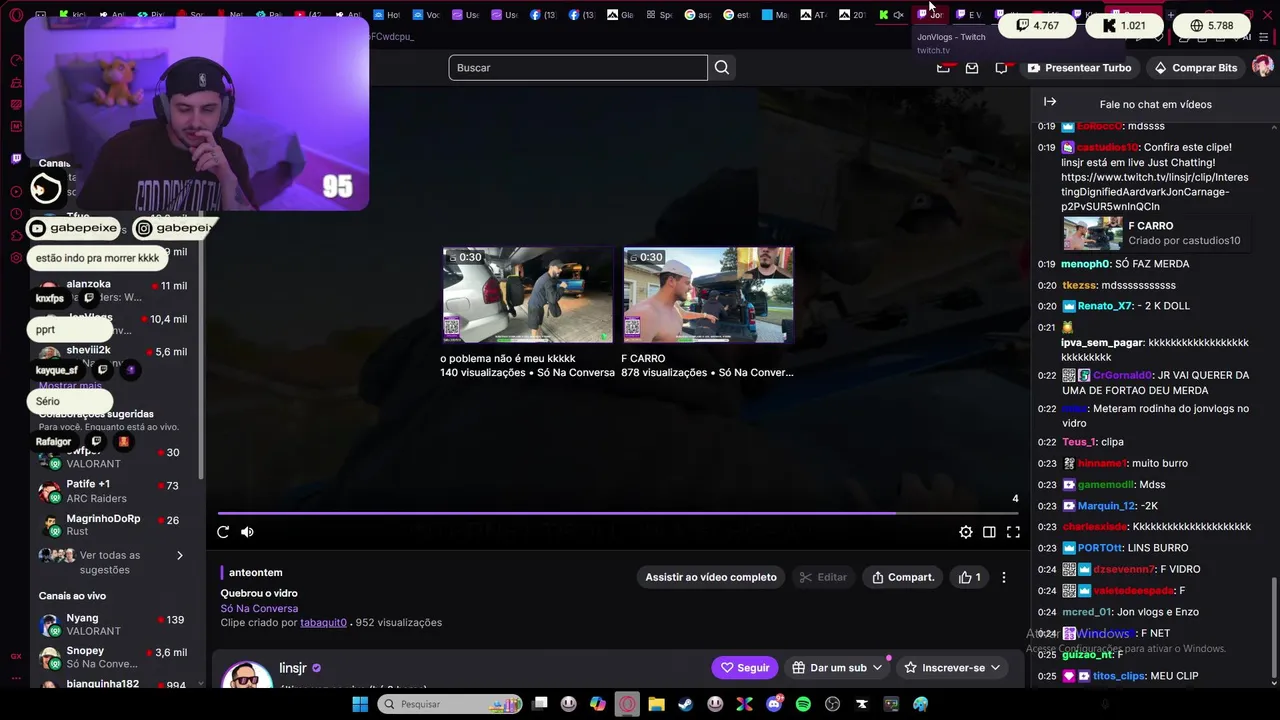Open Spotify from the taskbar
Viewport: 1280px width, 720px height.
pos(803,704)
